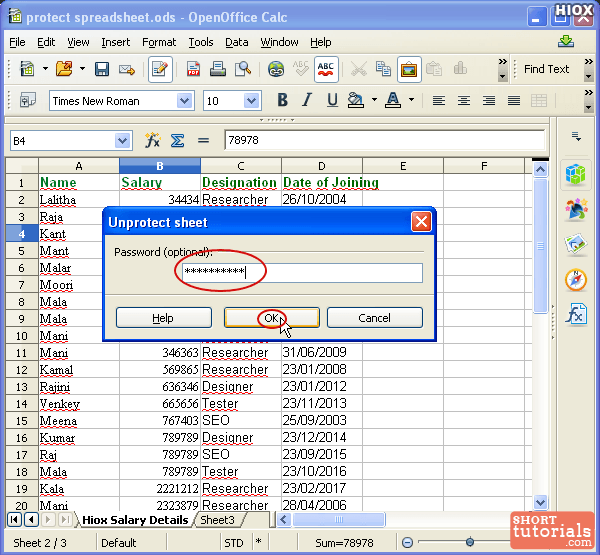
Task: Click OK in Unprotect sheet dialog
Action: (x=272, y=318)
